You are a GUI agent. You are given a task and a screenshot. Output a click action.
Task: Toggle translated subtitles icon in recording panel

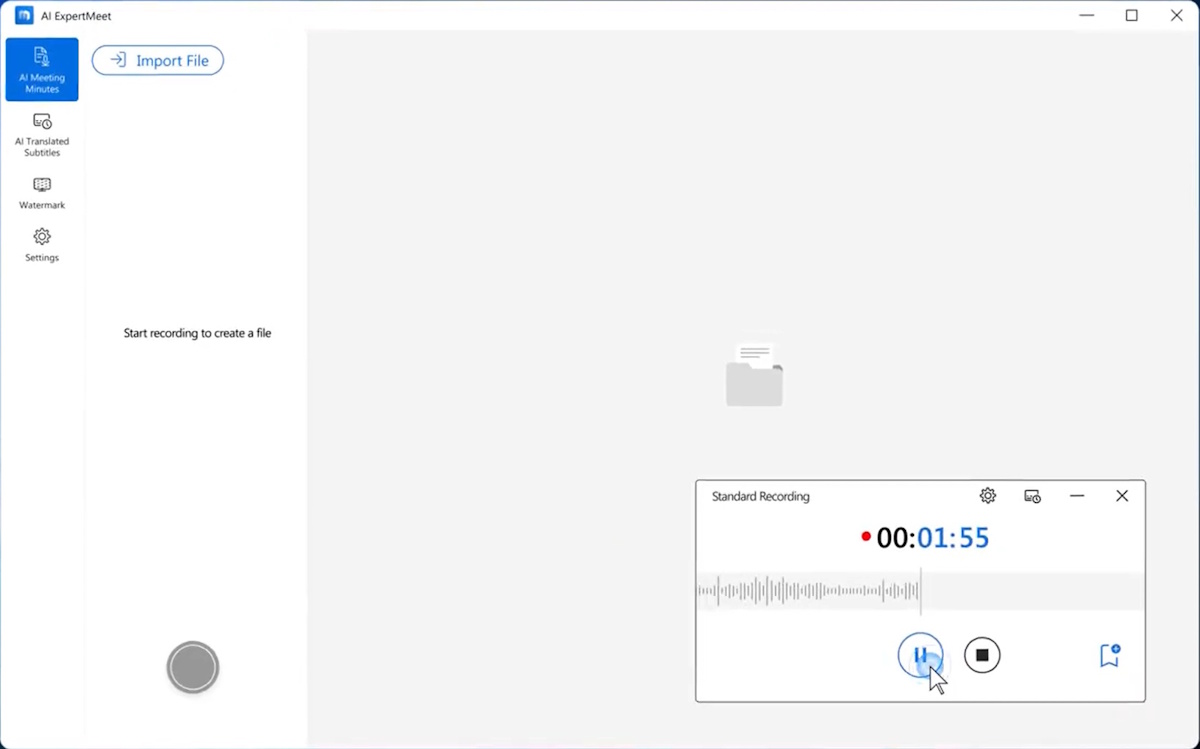[x=1033, y=496]
